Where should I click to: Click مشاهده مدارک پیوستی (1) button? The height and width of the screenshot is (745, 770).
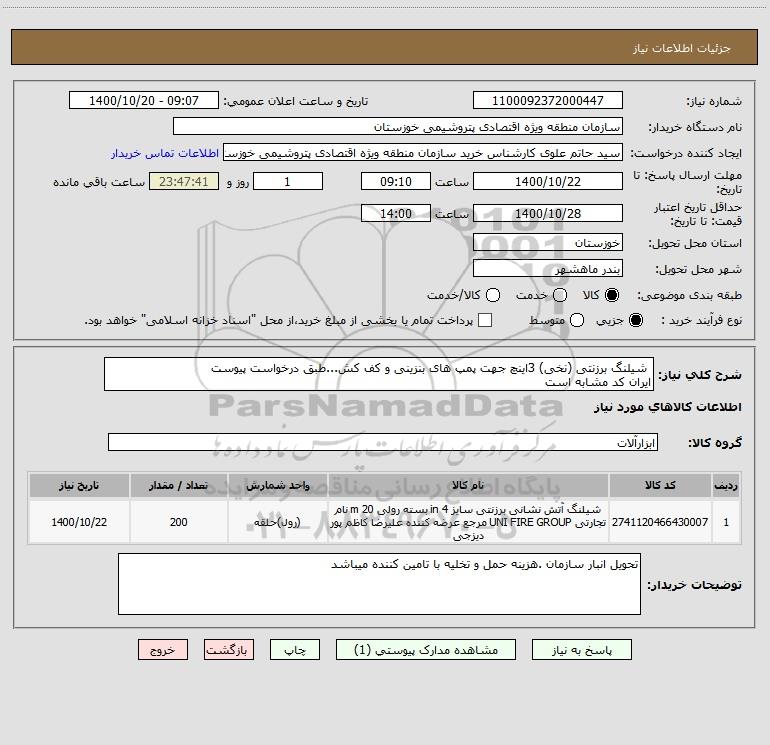pyautogui.click(x=426, y=650)
